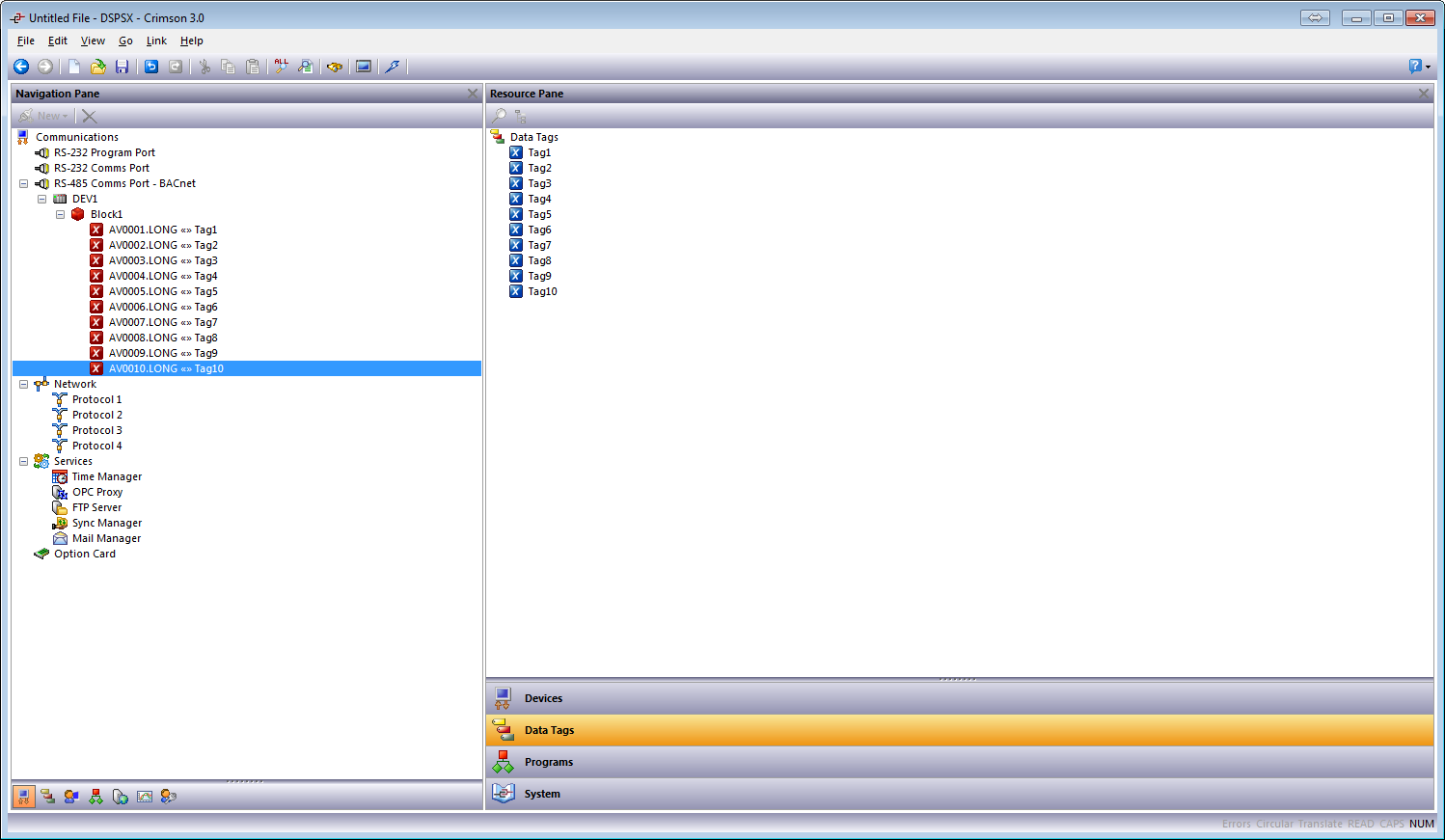Screen dimensions: 1445x840
Task: Click the Resource Pane search magnifier icon
Action: pos(499,116)
